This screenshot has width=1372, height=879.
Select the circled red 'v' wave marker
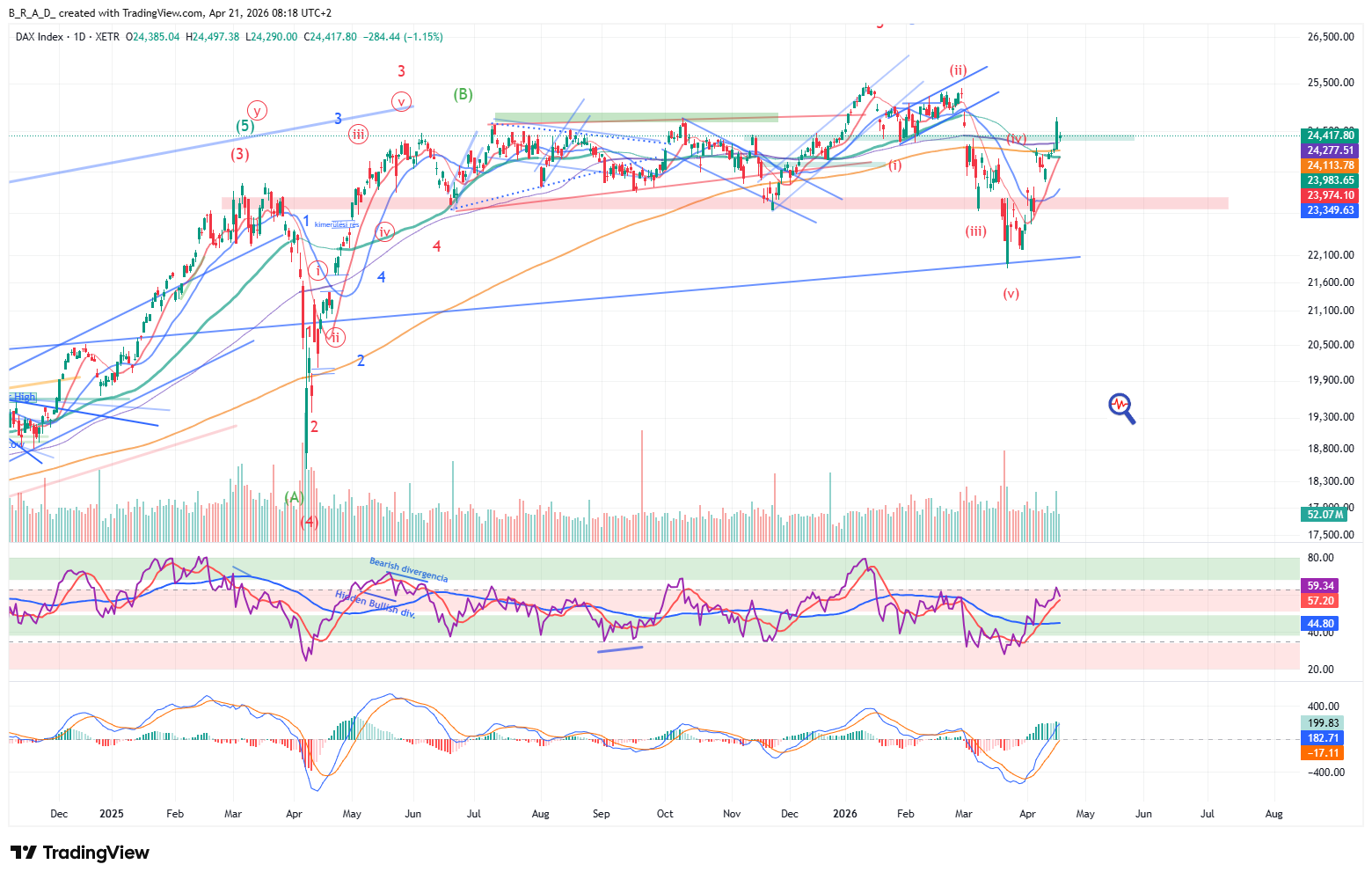tap(401, 101)
